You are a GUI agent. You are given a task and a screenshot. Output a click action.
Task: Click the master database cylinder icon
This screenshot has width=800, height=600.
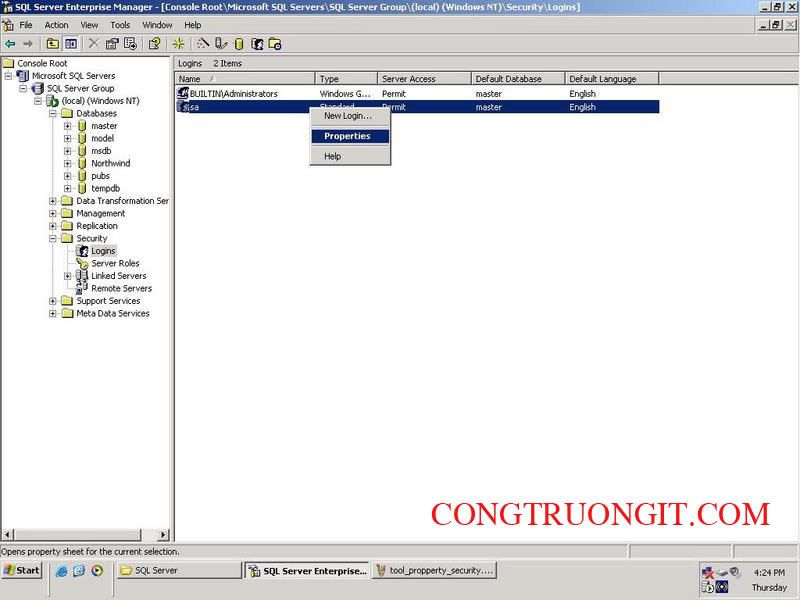[82, 126]
